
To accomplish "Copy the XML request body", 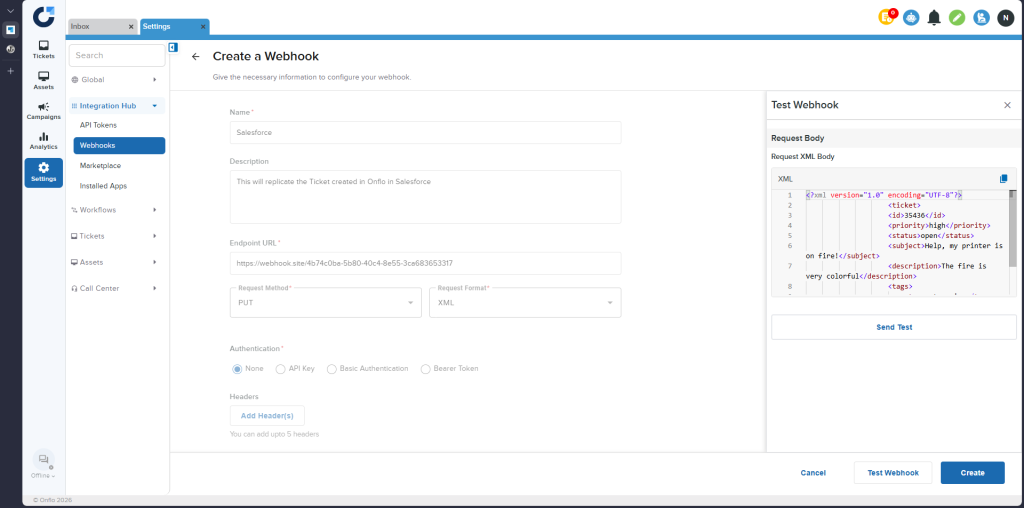I will pyautogui.click(x=1004, y=178).
